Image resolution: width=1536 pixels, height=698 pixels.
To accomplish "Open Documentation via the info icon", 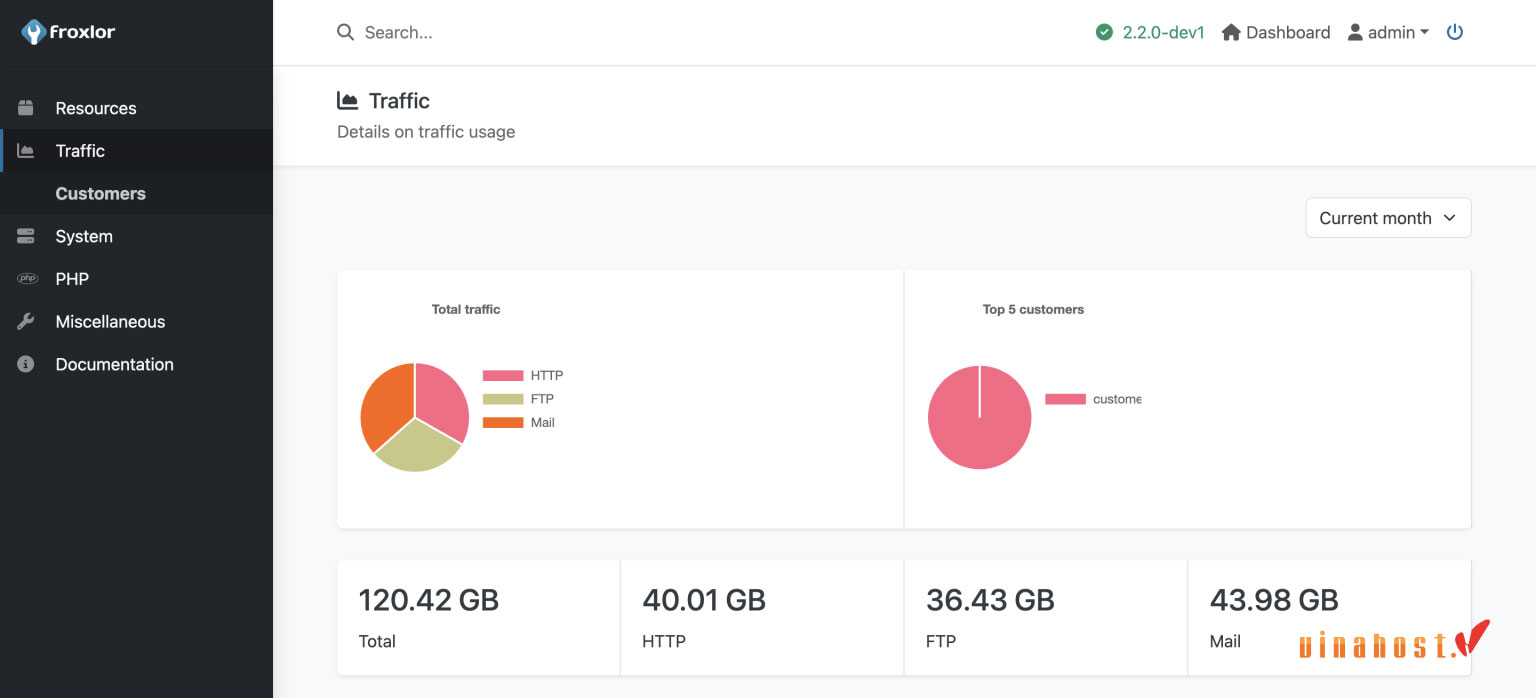I will (25, 364).
